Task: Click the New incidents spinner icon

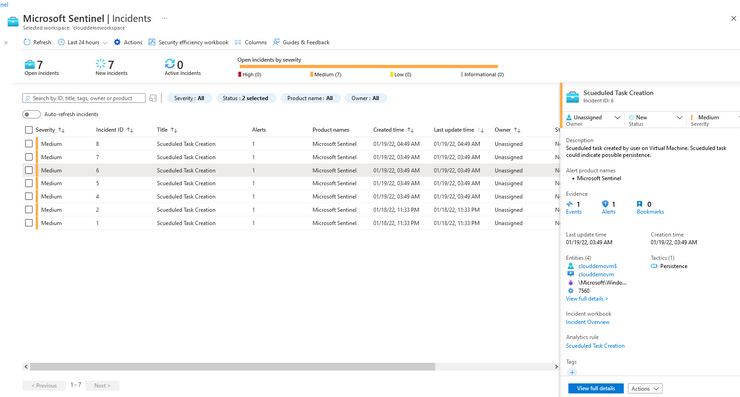Action: tap(101, 64)
